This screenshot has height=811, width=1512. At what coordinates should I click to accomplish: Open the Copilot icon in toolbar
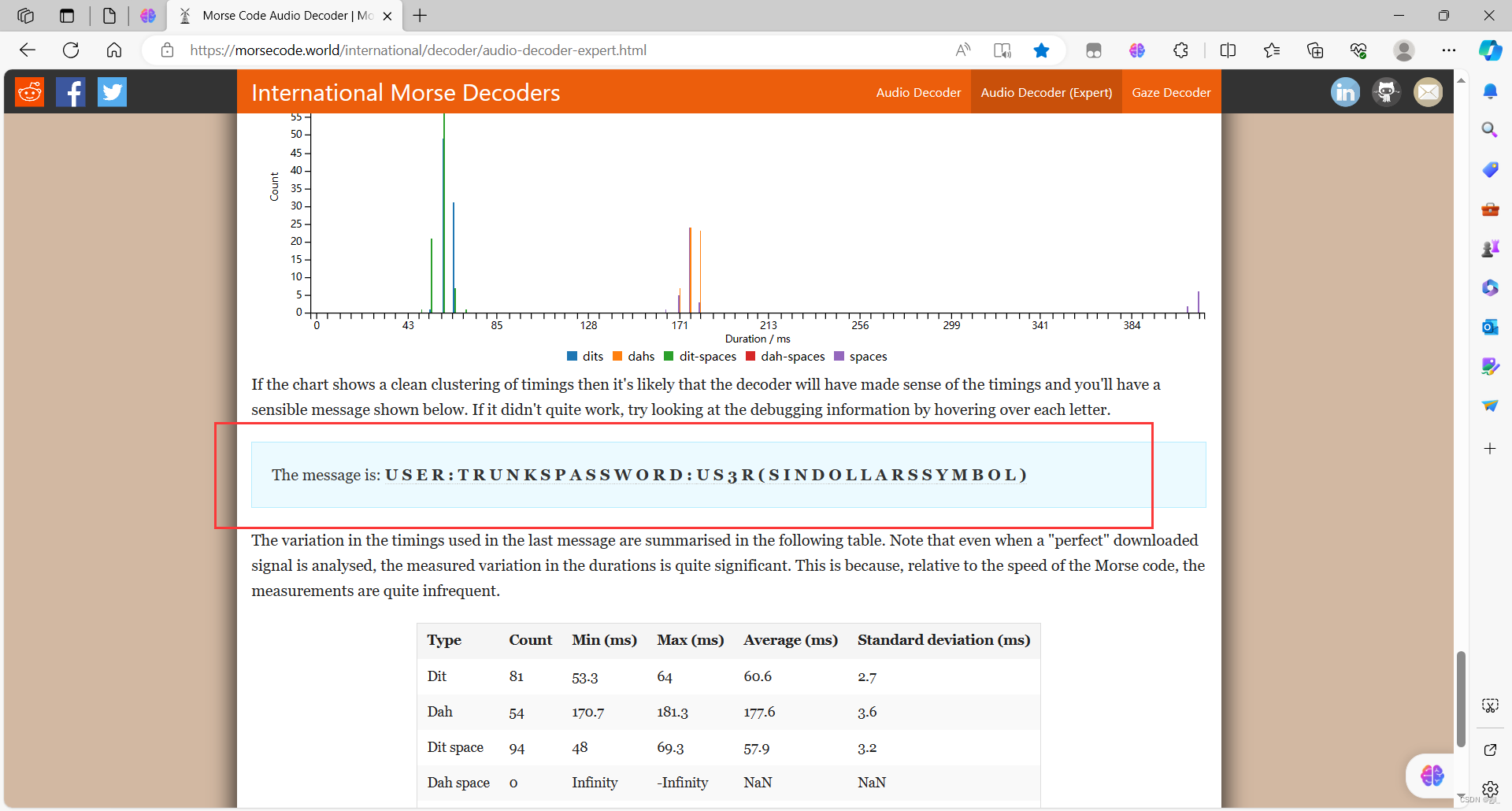(x=1490, y=50)
